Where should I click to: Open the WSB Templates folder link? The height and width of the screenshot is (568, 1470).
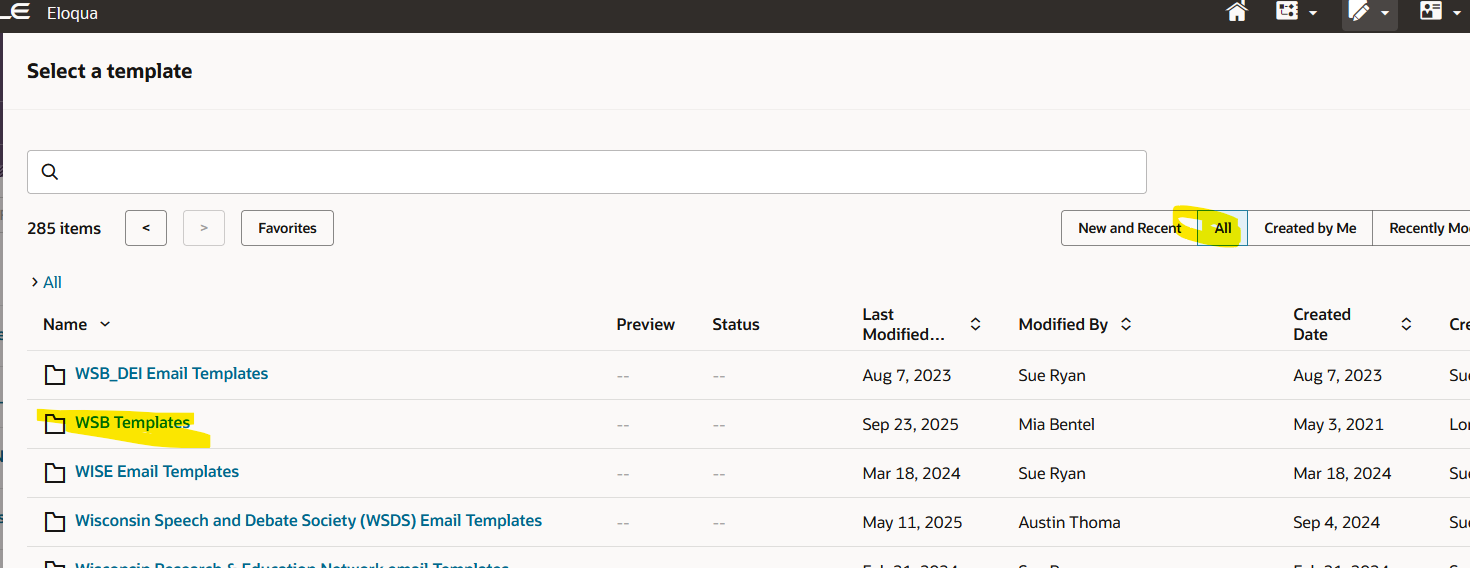pyautogui.click(x=132, y=423)
